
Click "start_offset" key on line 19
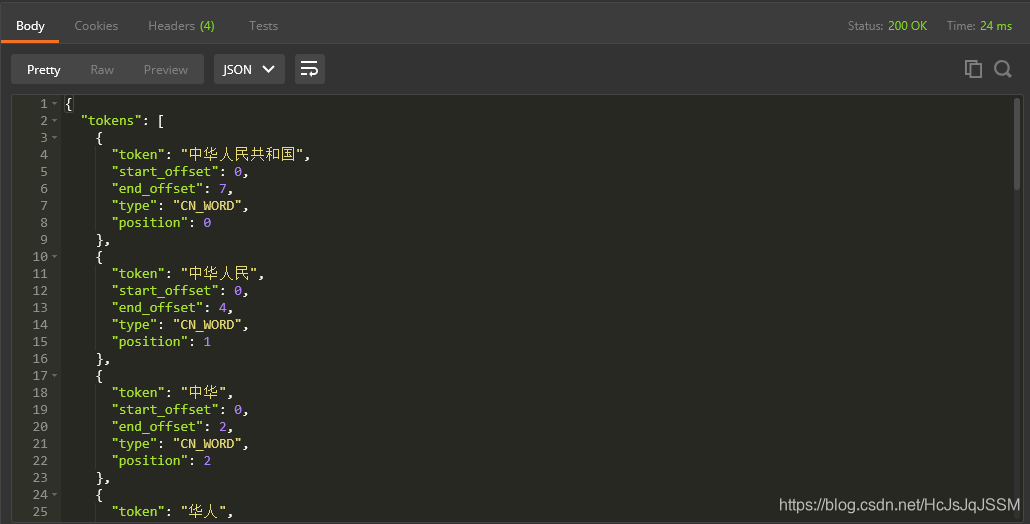[165, 409]
